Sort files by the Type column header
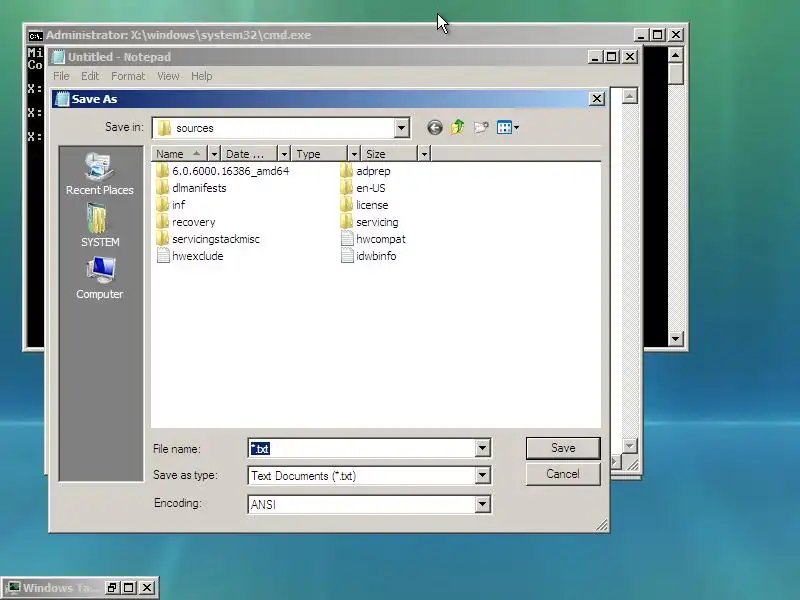The image size is (800, 600). [x=319, y=154]
